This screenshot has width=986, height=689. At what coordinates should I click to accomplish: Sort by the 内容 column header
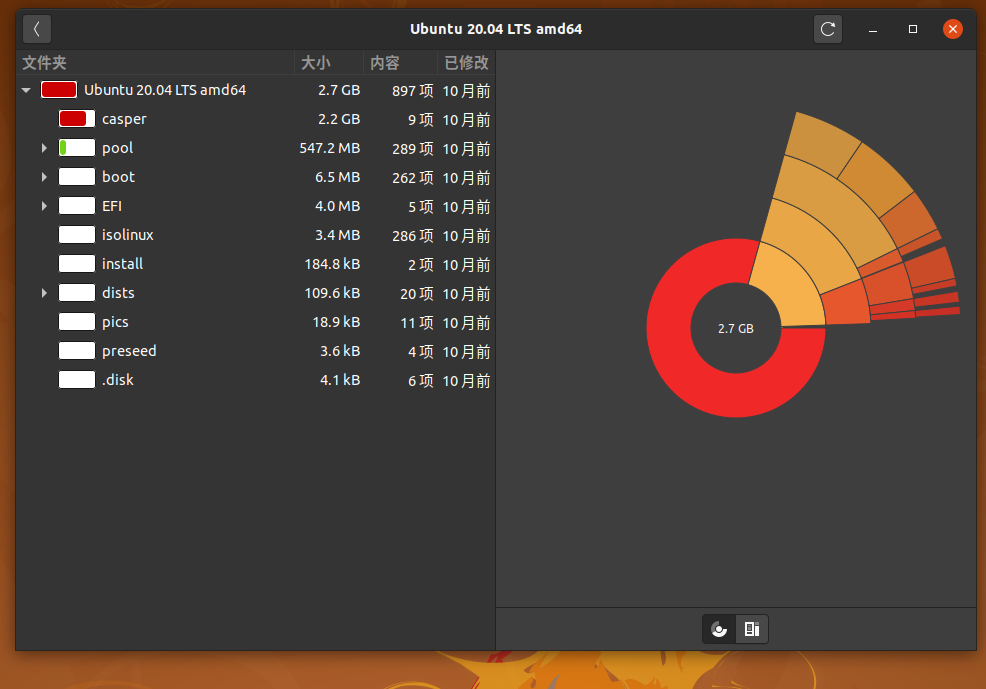click(400, 63)
